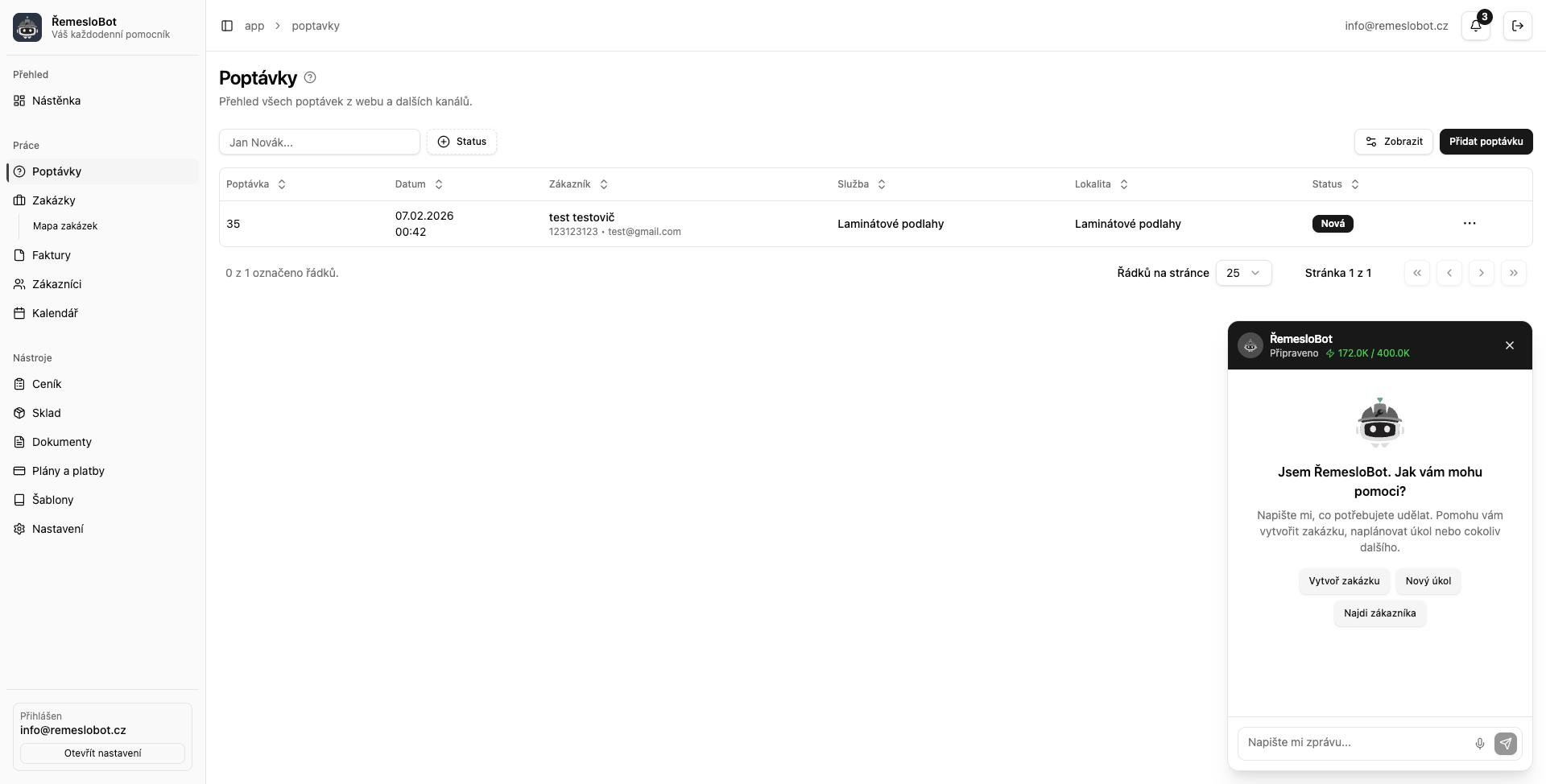Screen dimensions: 1546x784
Task: Toggle sorting on the Status column
Action: 1354,184
